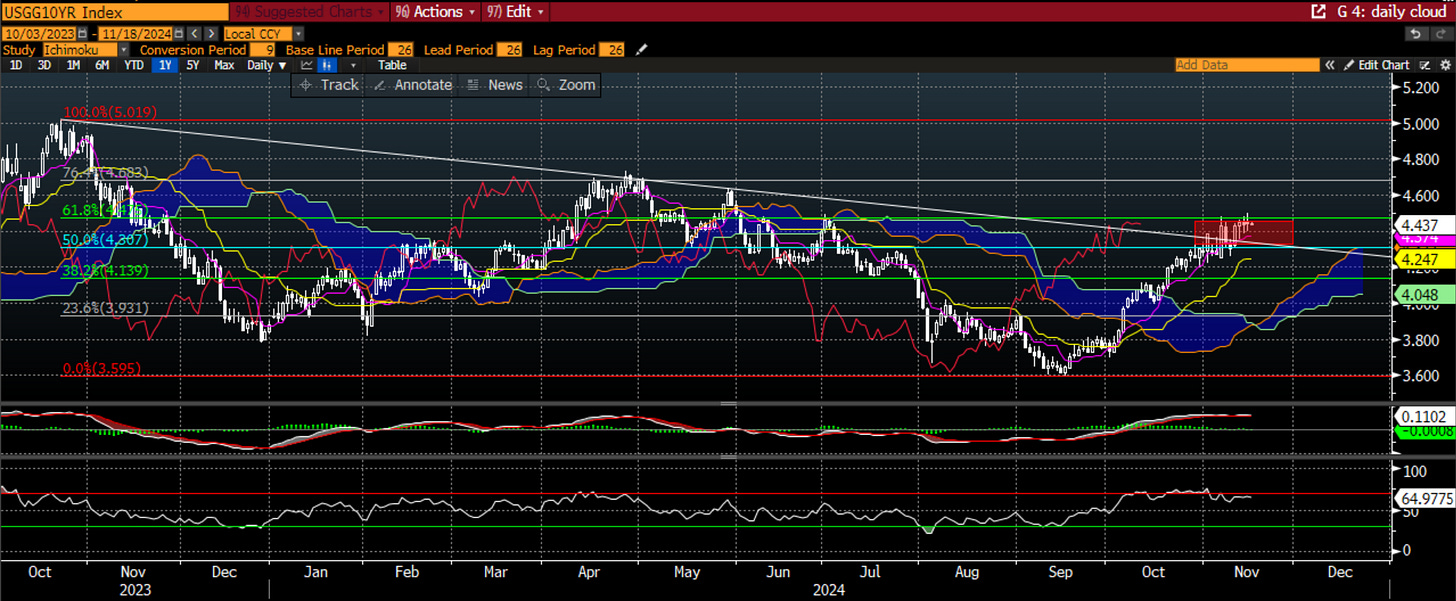Activate the Annotate tool
Screen dimensions: 1456x601
(x=413, y=85)
